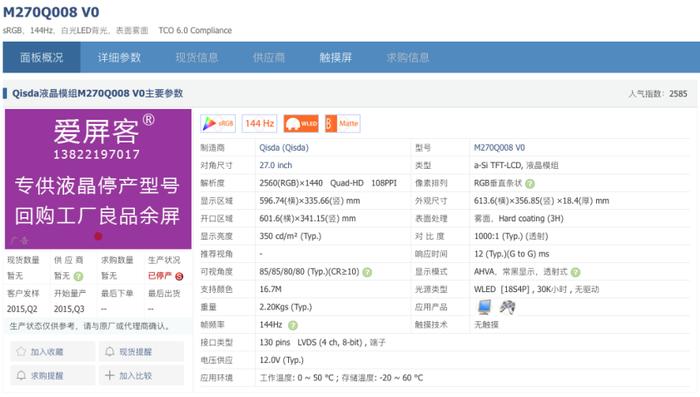Click the game controller application icon
Viewport: 700px width, 397px height.
point(507,307)
